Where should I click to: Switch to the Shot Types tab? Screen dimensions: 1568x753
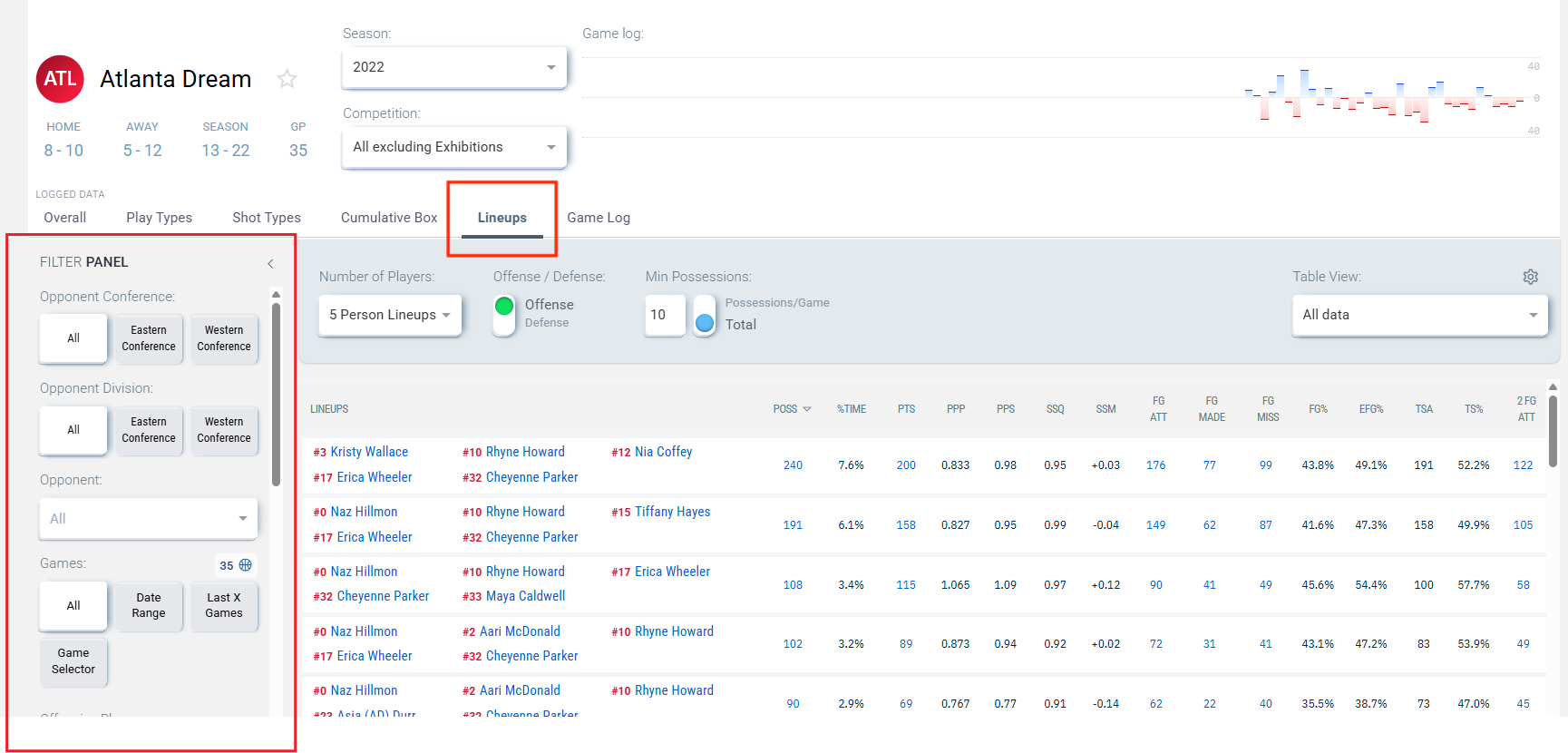click(x=267, y=218)
